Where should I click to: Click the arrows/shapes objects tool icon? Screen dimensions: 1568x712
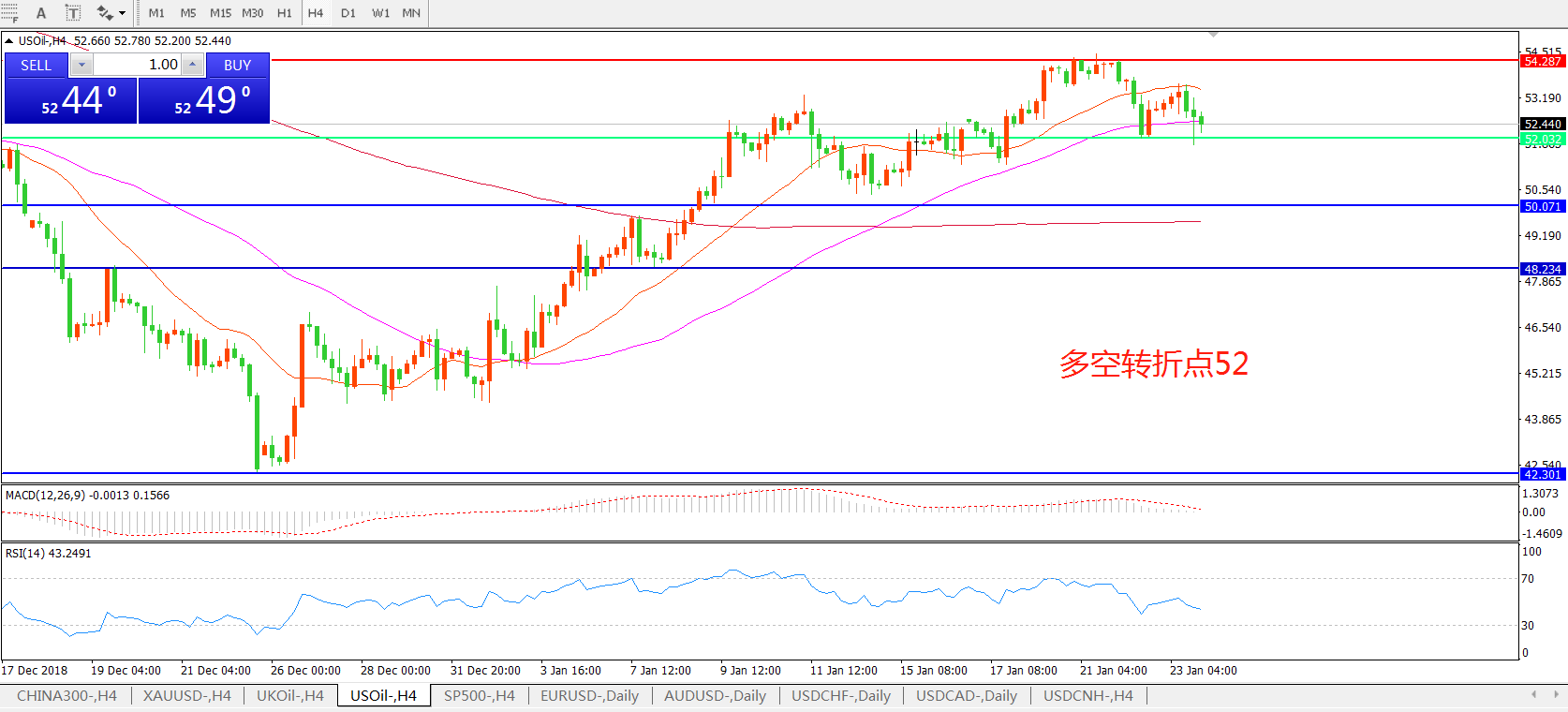104,13
